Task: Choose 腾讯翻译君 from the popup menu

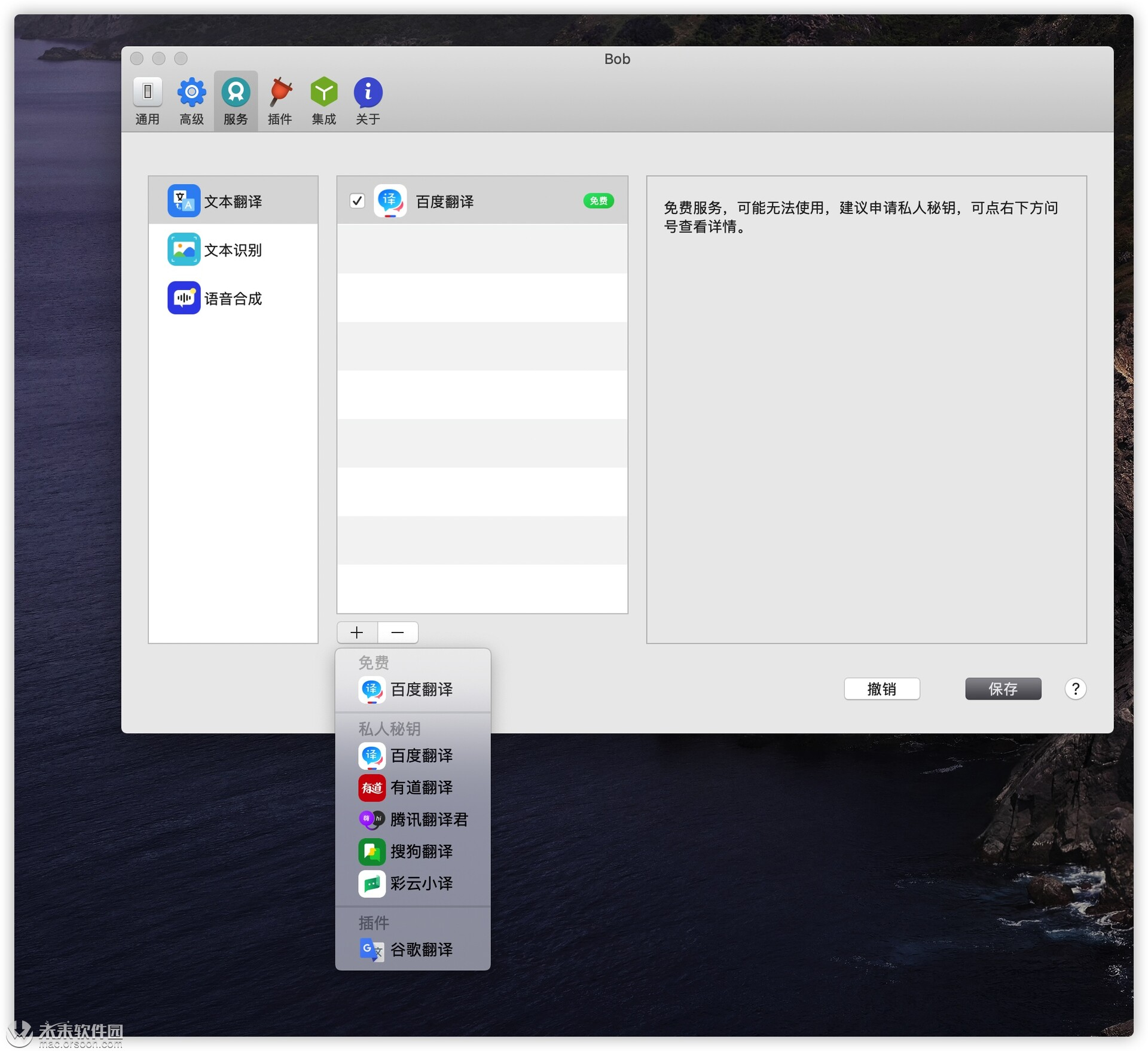Action: point(413,820)
